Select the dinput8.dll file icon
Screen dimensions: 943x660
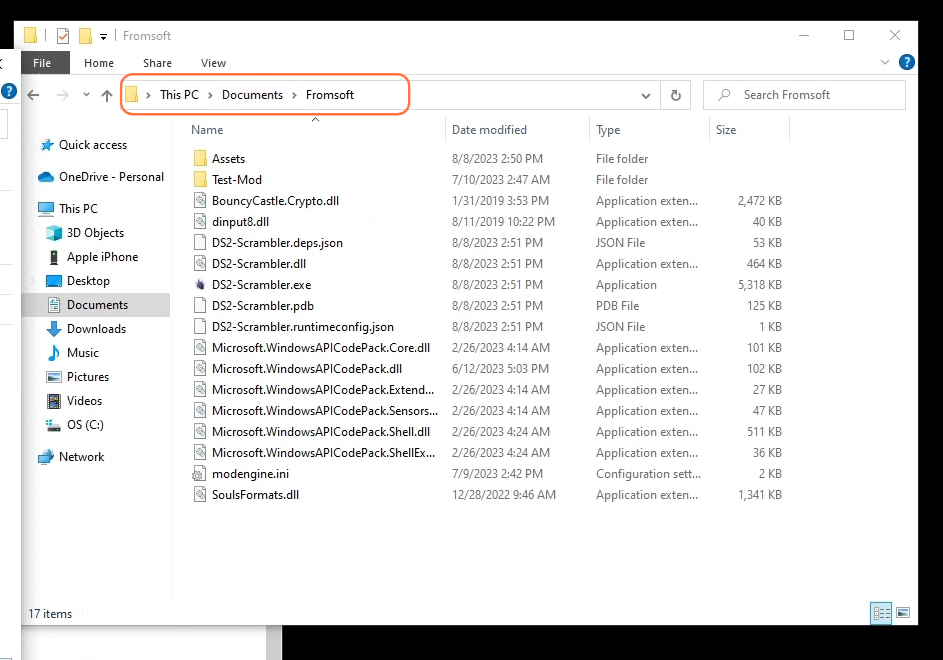click(x=200, y=222)
